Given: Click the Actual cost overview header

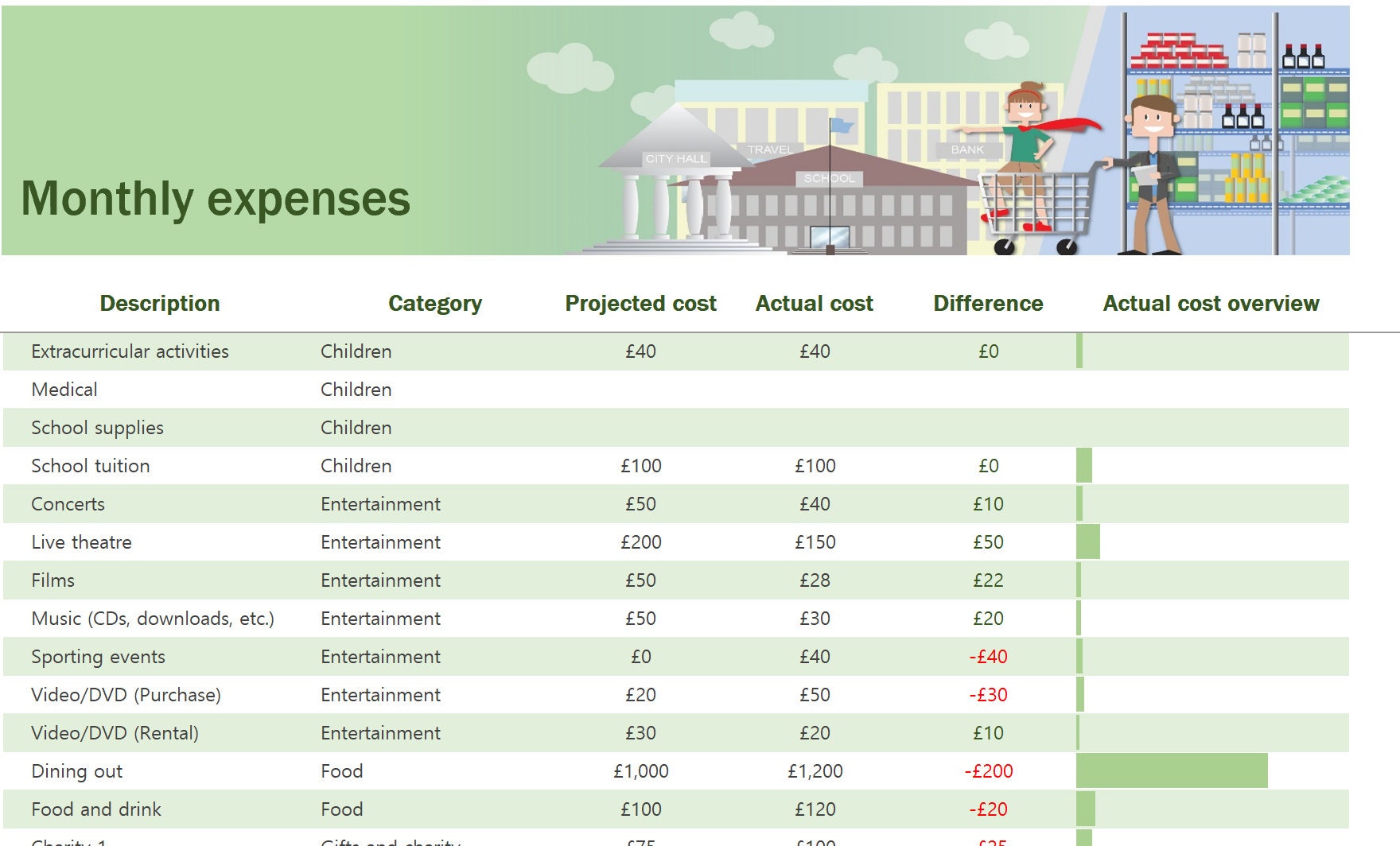Looking at the screenshot, I should pos(1211,304).
